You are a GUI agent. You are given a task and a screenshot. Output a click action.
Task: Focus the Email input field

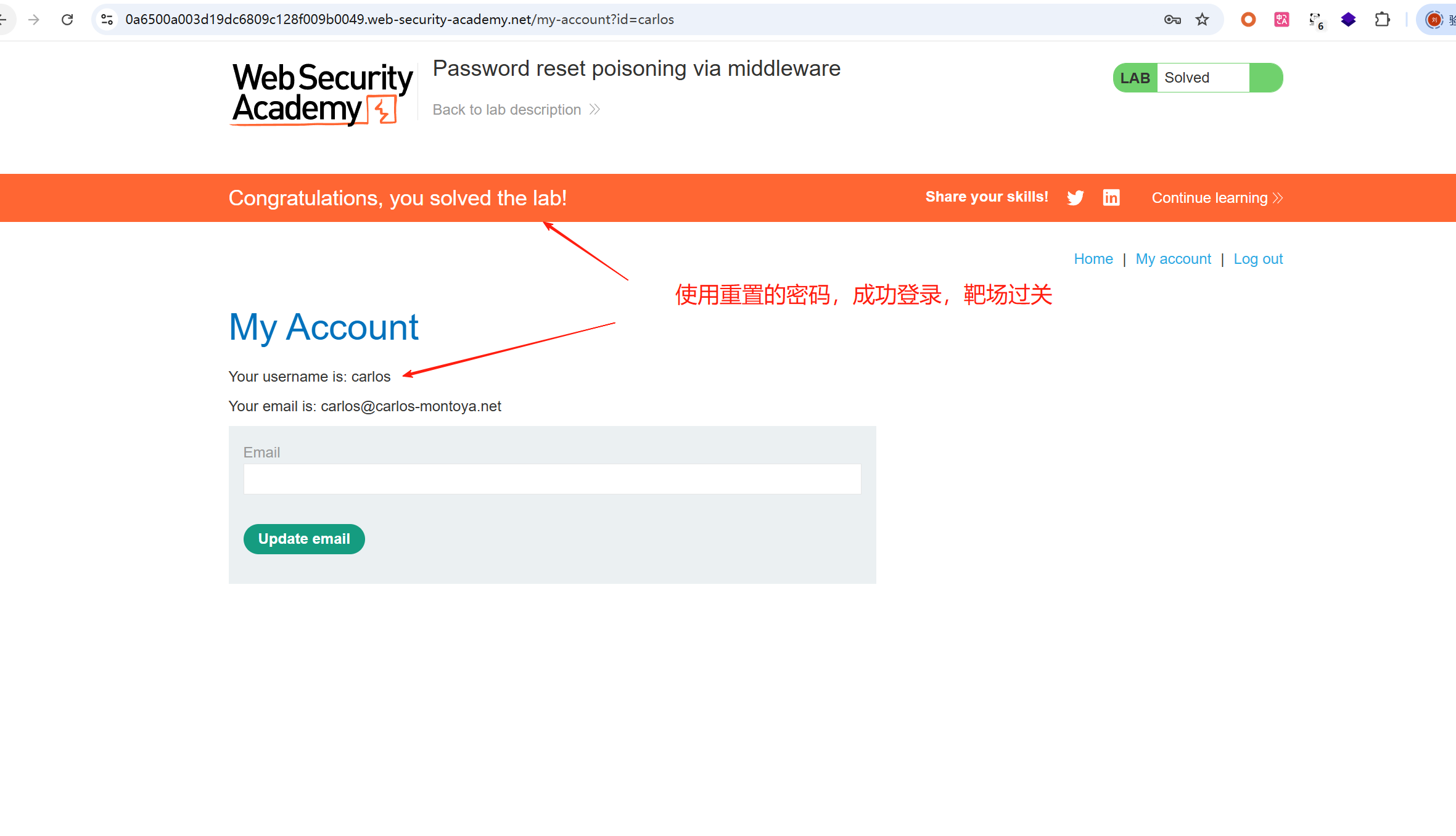pos(552,479)
